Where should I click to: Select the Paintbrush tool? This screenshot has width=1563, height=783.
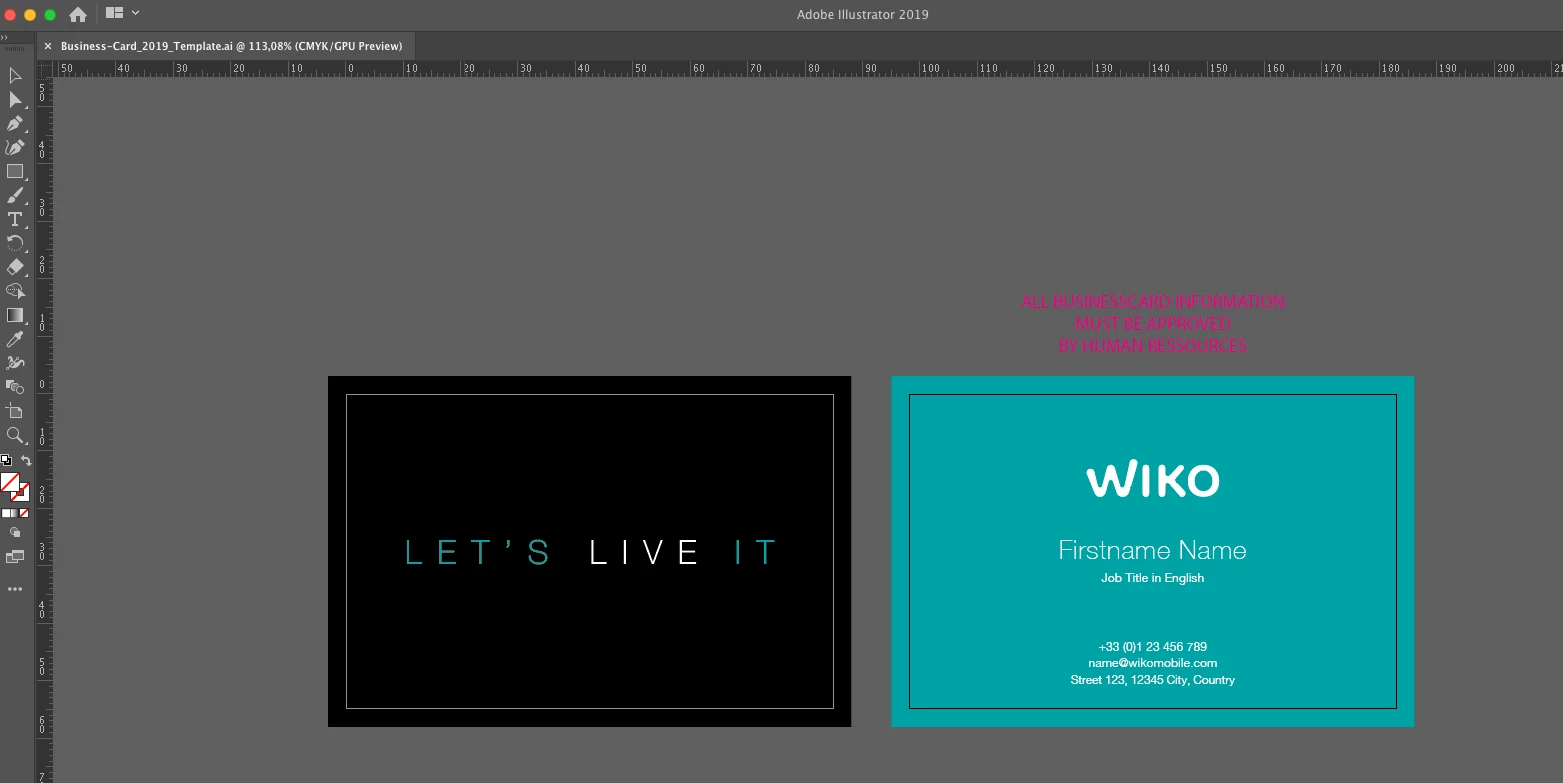pyautogui.click(x=15, y=196)
